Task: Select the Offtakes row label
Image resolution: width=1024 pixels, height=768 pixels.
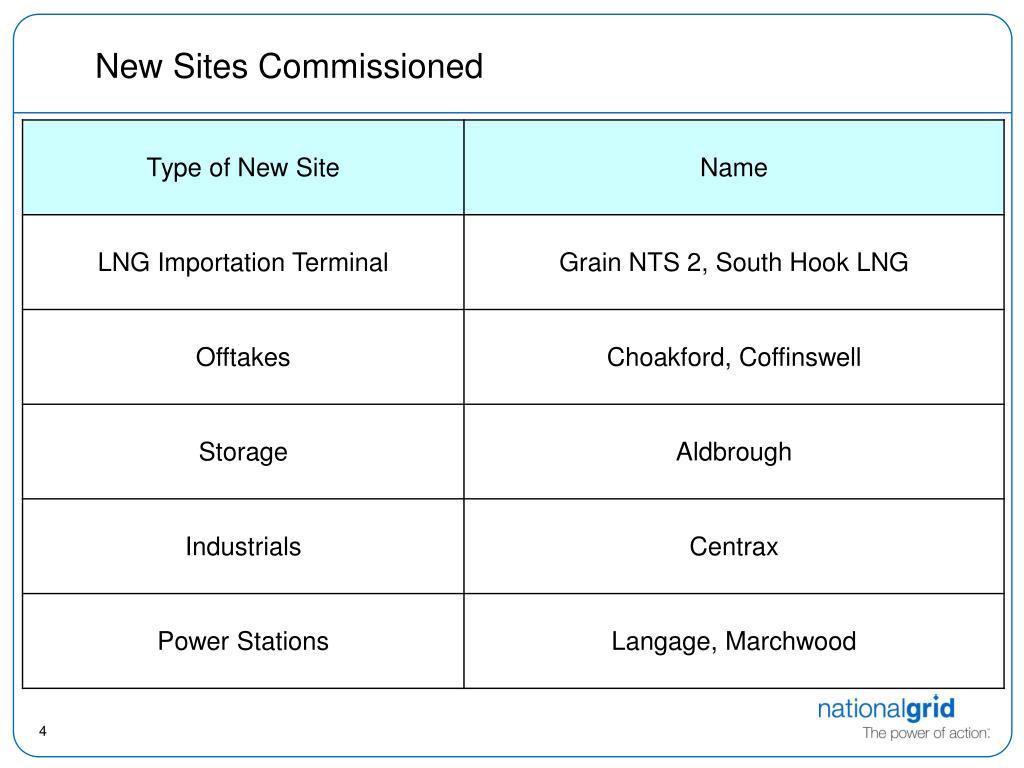Action: coord(243,357)
